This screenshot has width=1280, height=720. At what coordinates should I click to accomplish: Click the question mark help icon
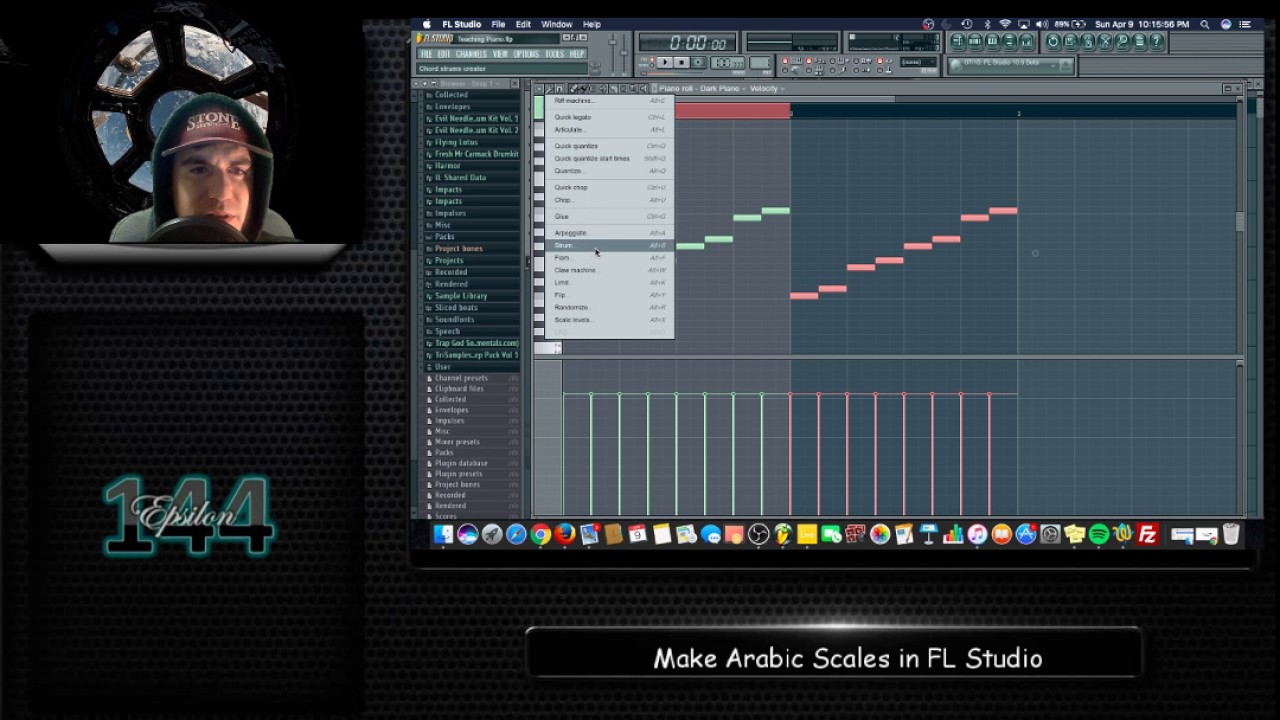(1156, 41)
